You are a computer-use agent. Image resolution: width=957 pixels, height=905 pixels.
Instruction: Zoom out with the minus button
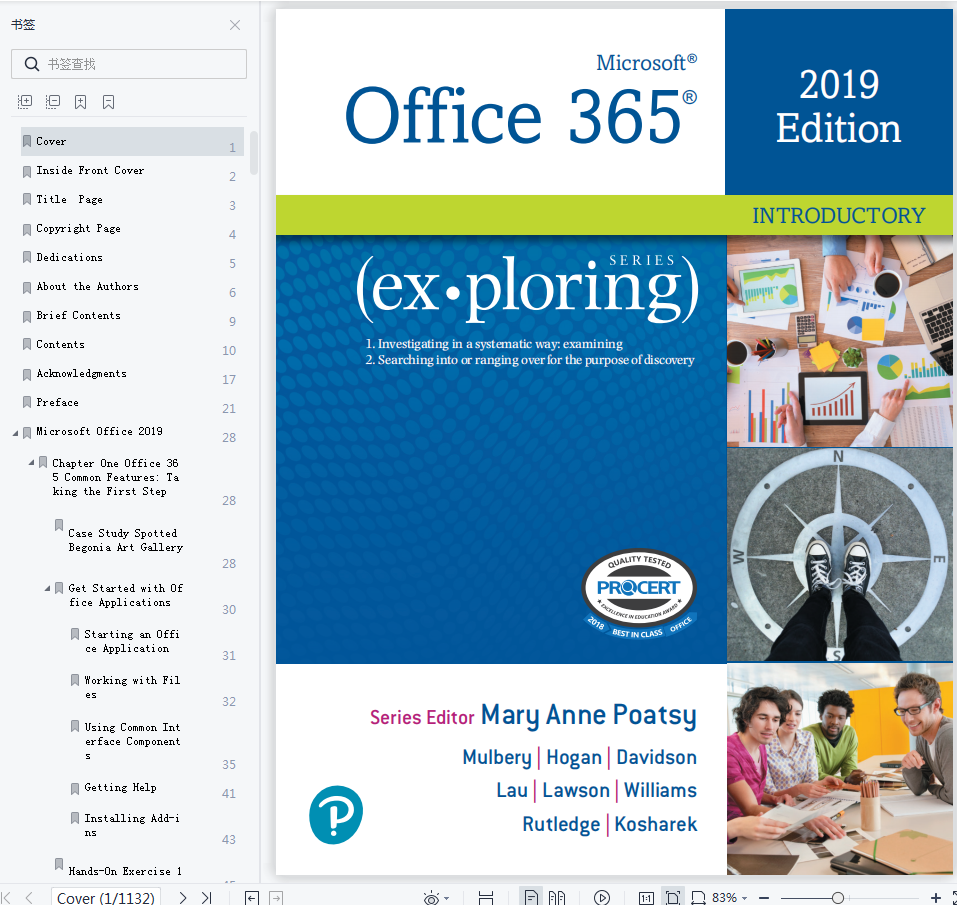tap(764, 898)
